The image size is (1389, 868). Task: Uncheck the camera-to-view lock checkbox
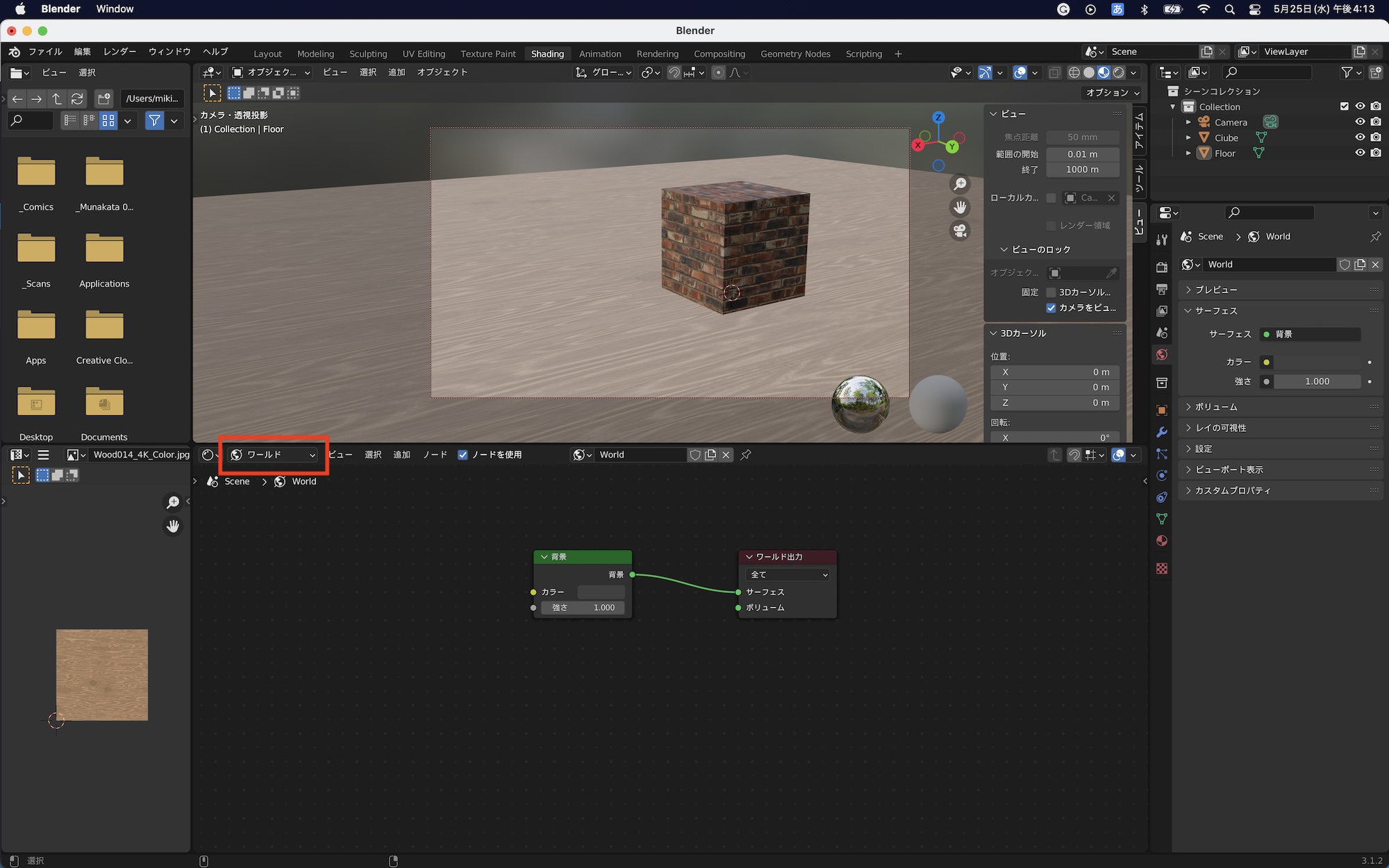click(x=1051, y=308)
